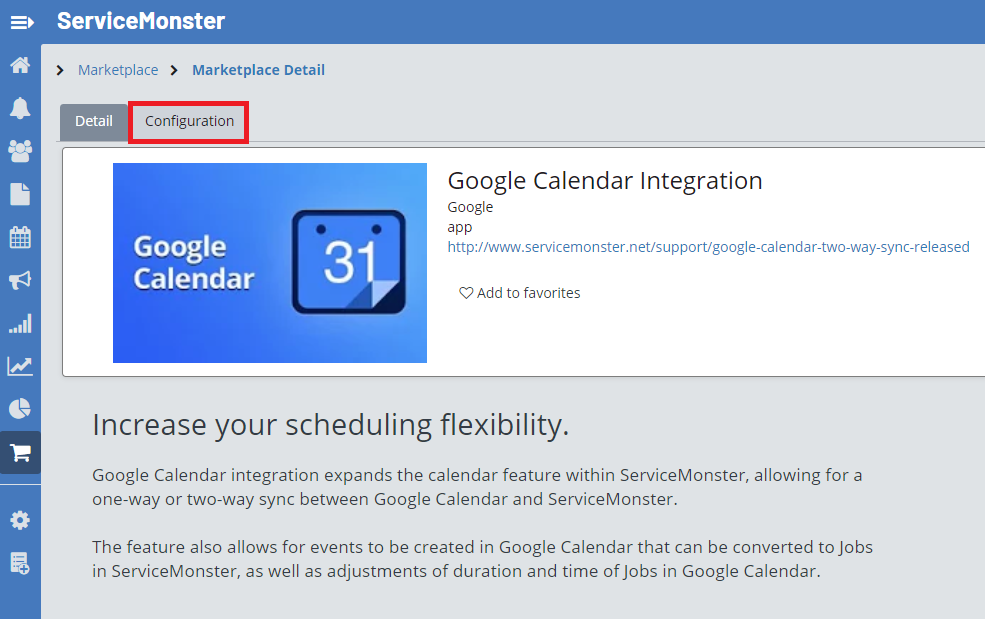The width and height of the screenshot is (985, 619).
Task: Expand the sidebar hamburger menu
Action: [x=21, y=22]
